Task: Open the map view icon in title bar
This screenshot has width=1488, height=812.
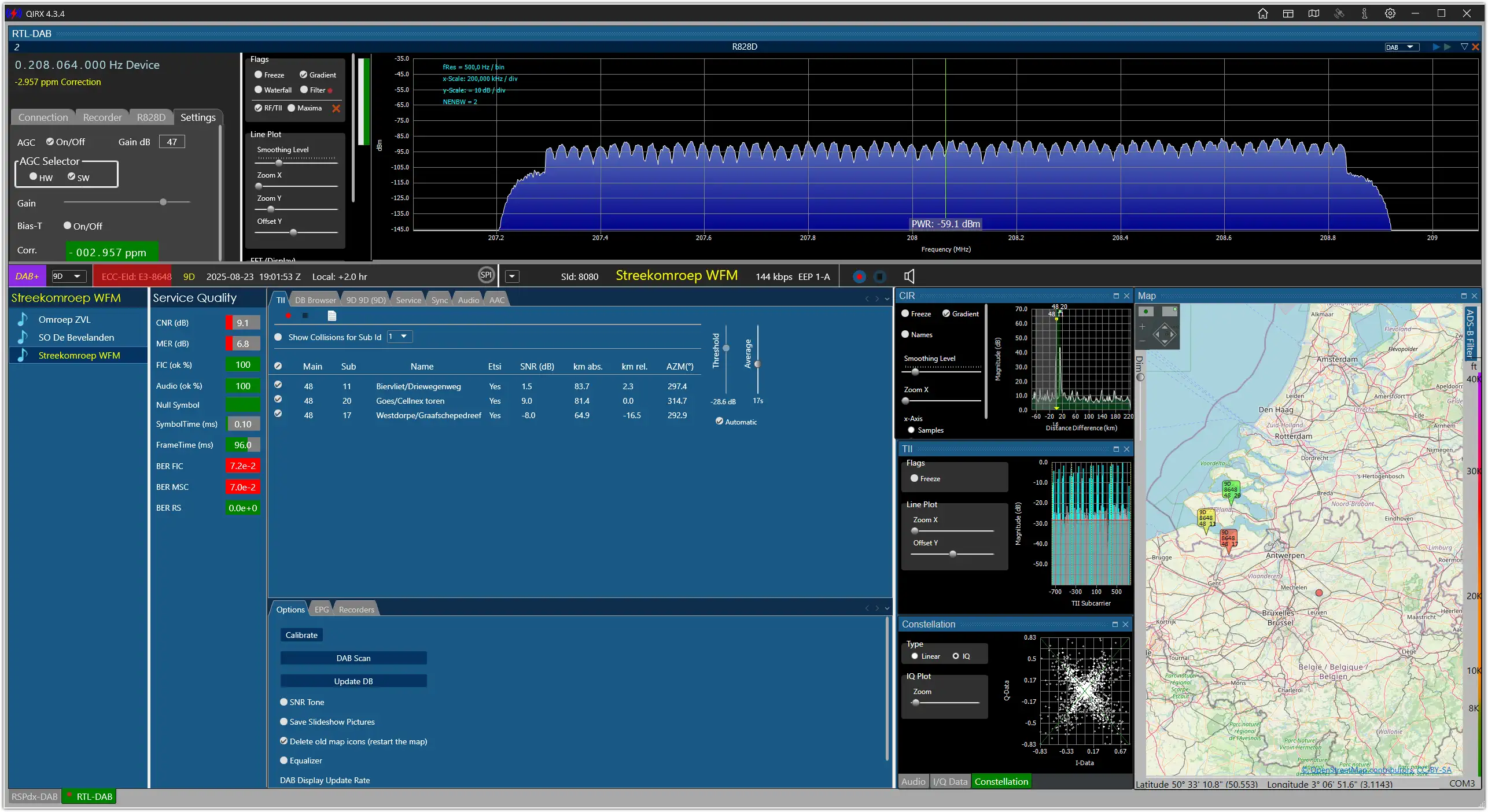Action: [1313, 13]
